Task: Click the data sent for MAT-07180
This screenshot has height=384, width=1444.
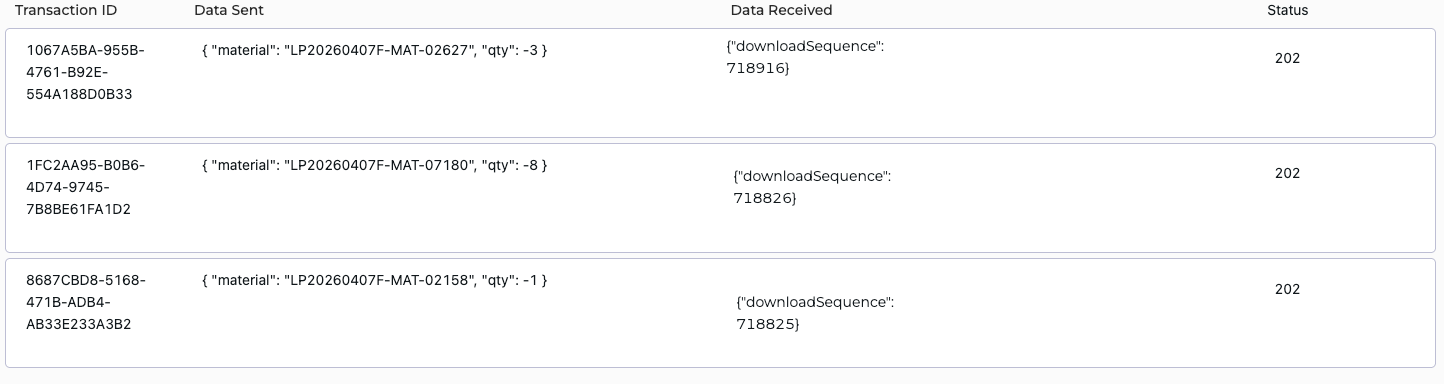Action: [374, 165]
